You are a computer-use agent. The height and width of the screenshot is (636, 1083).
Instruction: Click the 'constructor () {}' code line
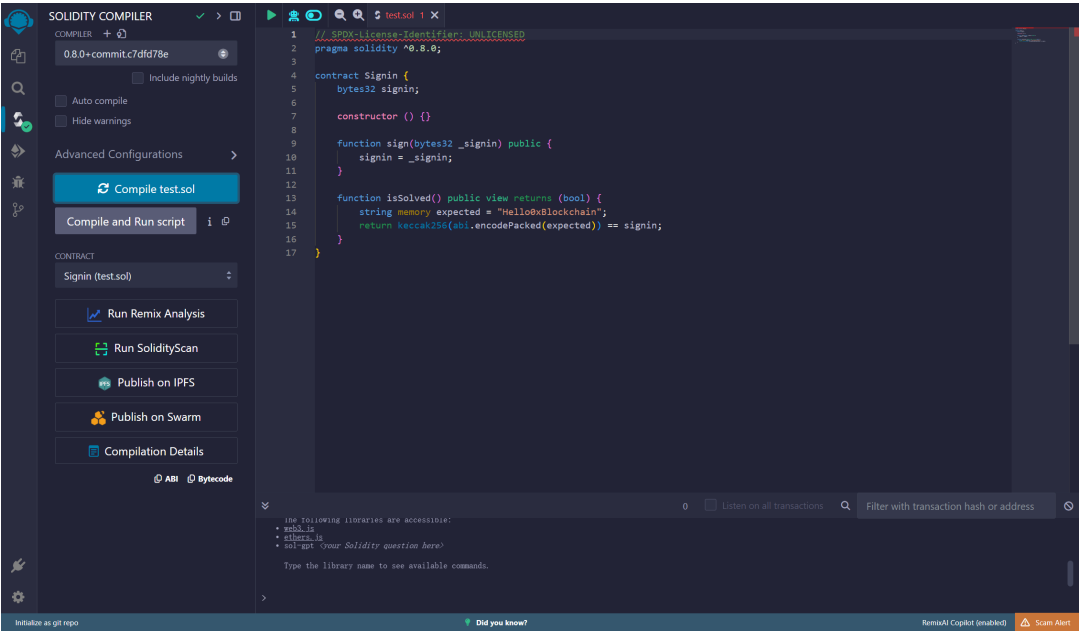click(383, 117)
